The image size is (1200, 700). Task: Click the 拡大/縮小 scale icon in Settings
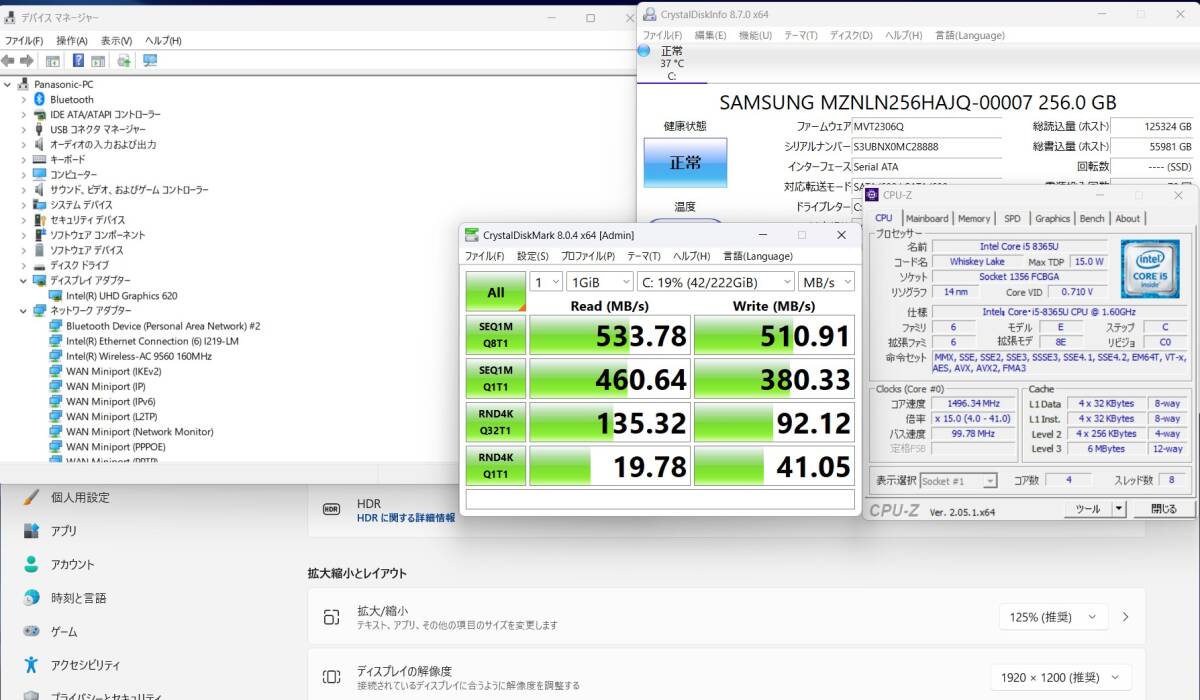pos(331,617)
